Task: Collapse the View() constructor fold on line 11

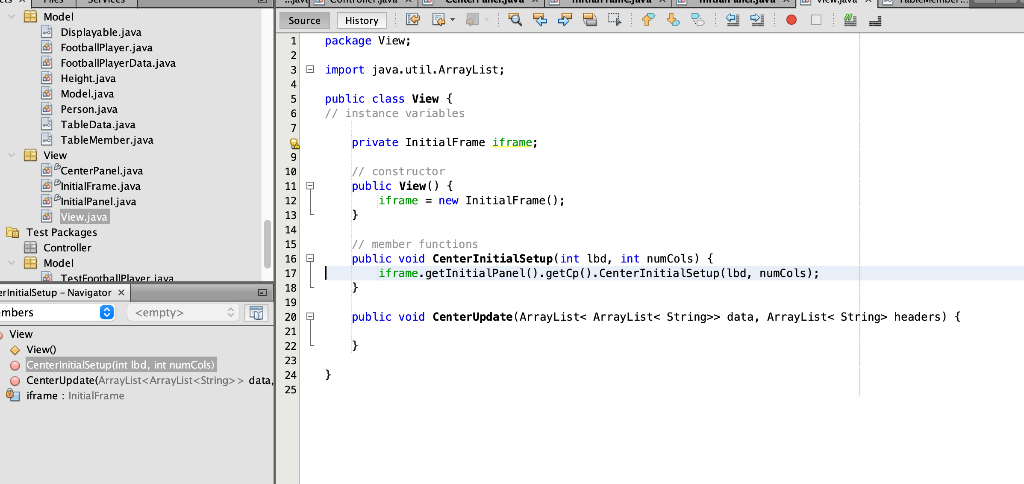Action: tap(310, 186)
